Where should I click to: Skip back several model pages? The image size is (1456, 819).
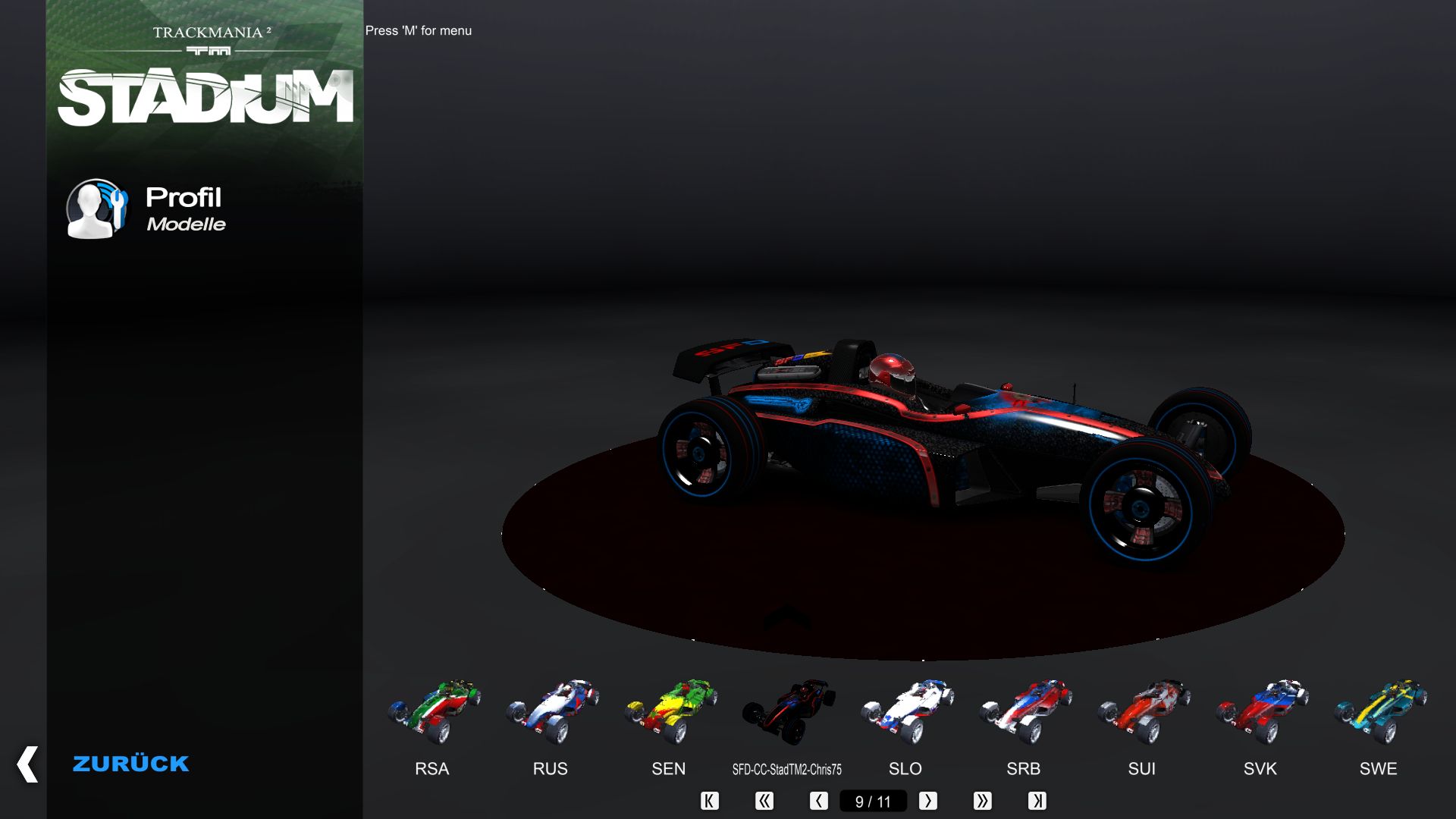(764, 801)
